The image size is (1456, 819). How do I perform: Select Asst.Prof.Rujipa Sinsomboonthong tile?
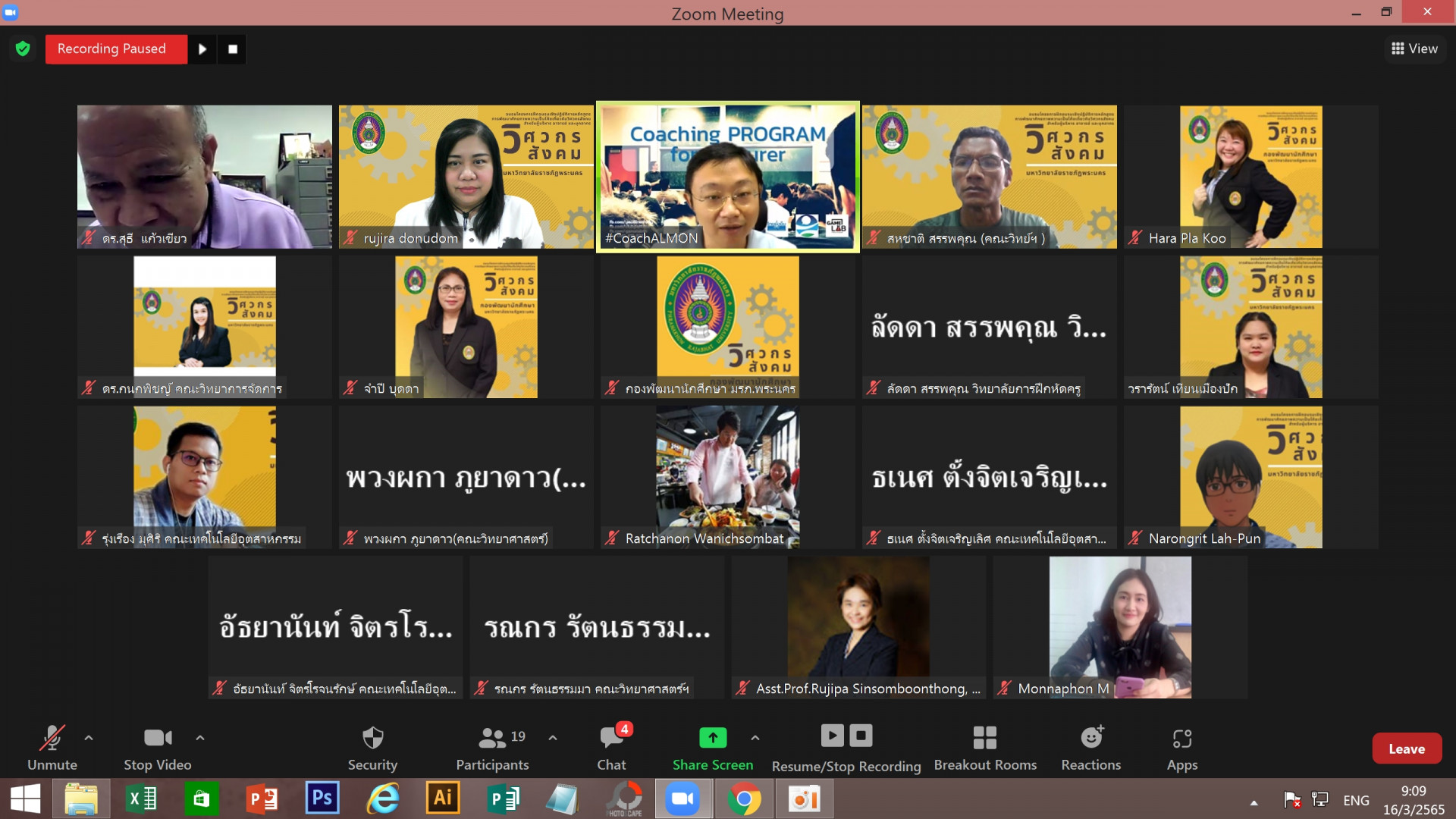pos(858,627)
